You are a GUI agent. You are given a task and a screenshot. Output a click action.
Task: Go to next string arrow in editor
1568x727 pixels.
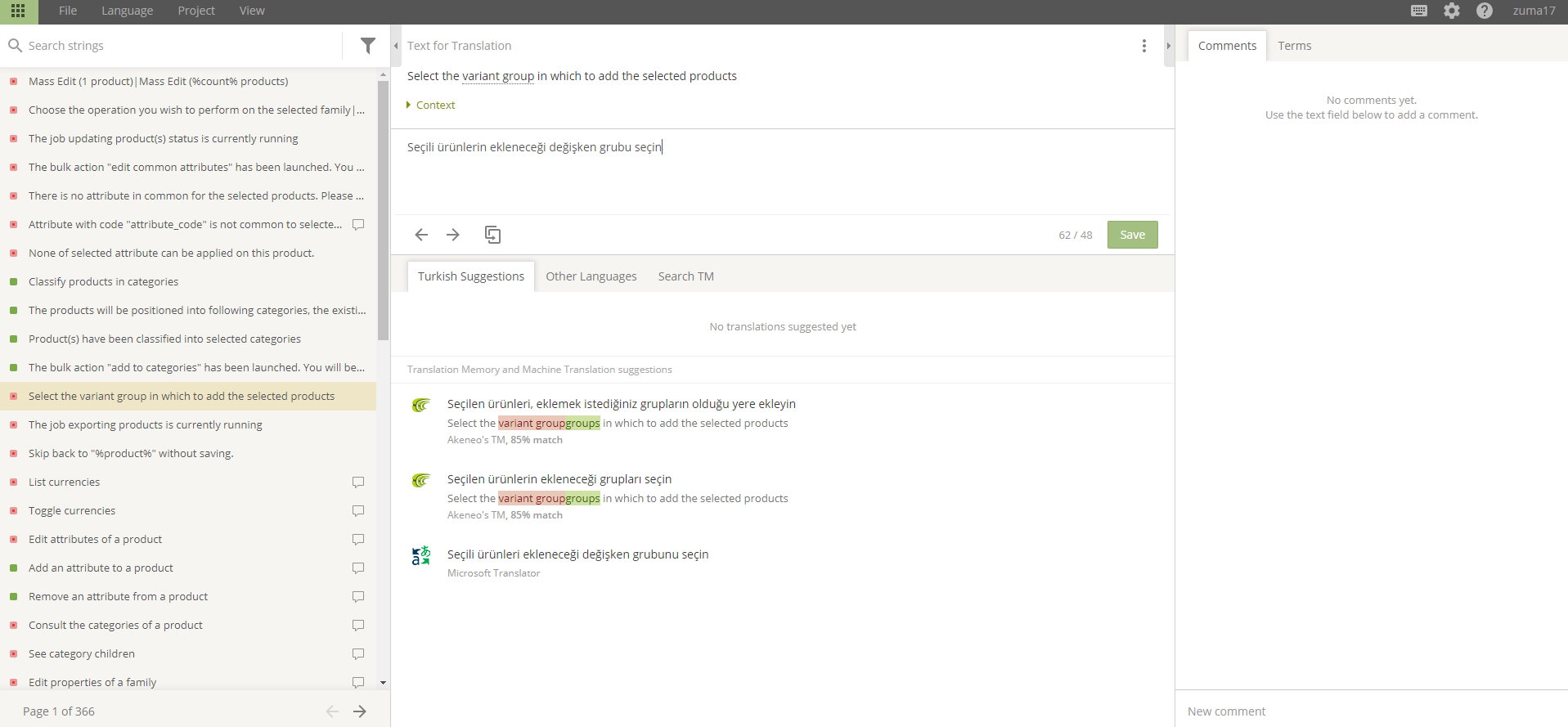click(453, 235)
